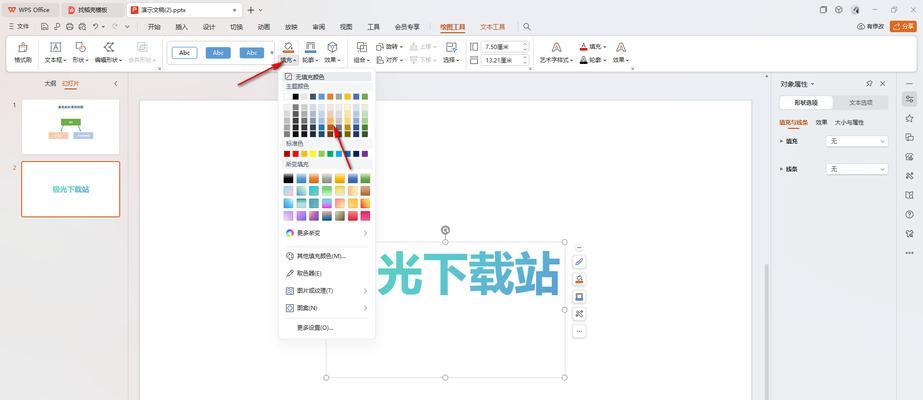Click the 格式刷 format painter icon

[x=22, y=48]
